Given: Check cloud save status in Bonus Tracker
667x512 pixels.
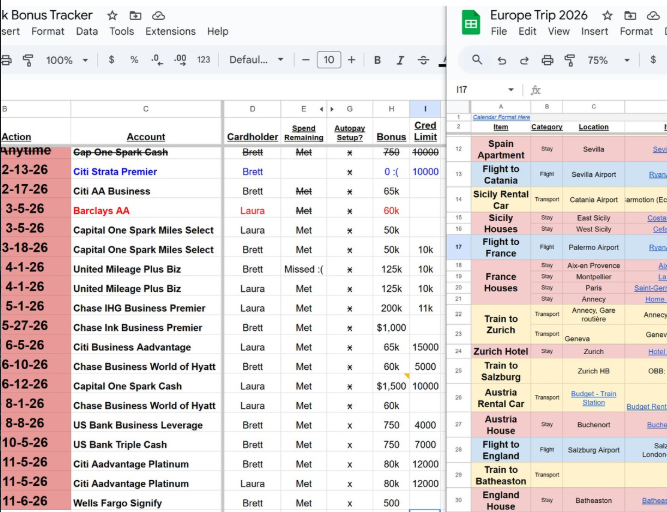Looking at the screenshot, I should (x=158, y=16).
